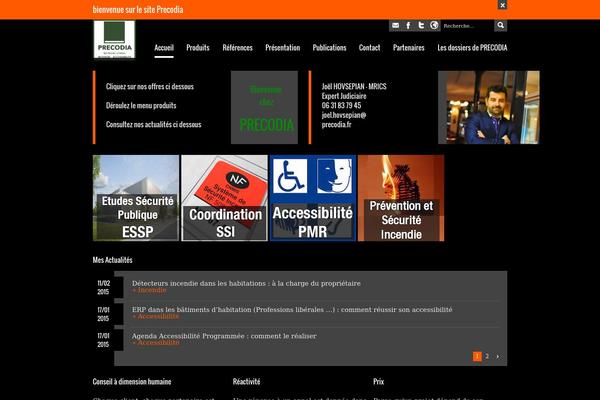Open the Etudes Sécurité Publique ESSP tile
Image resolution: width=600 pixels, height=400 pixels.
click(136, 198)
